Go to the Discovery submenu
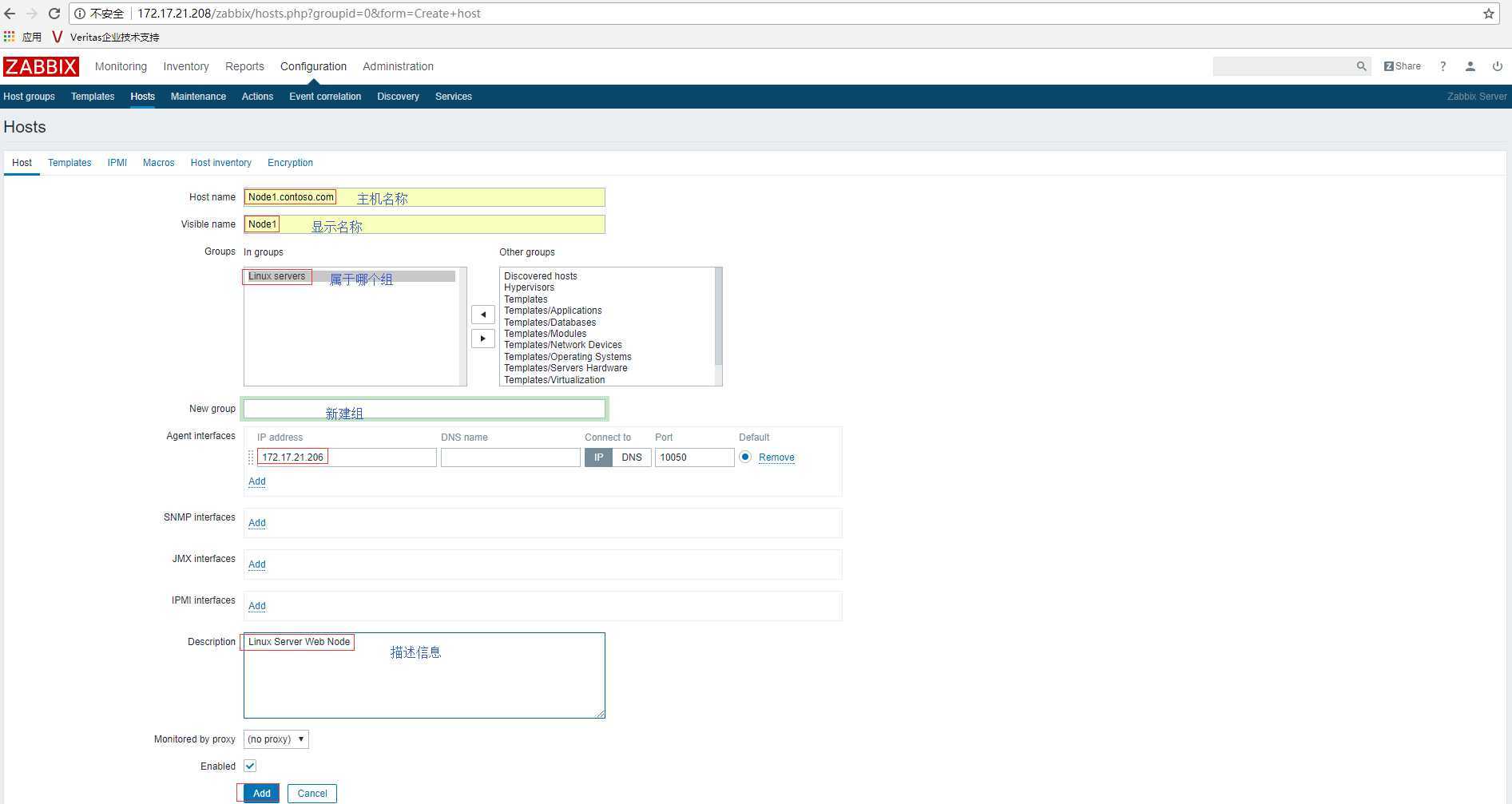 (398, 97)
